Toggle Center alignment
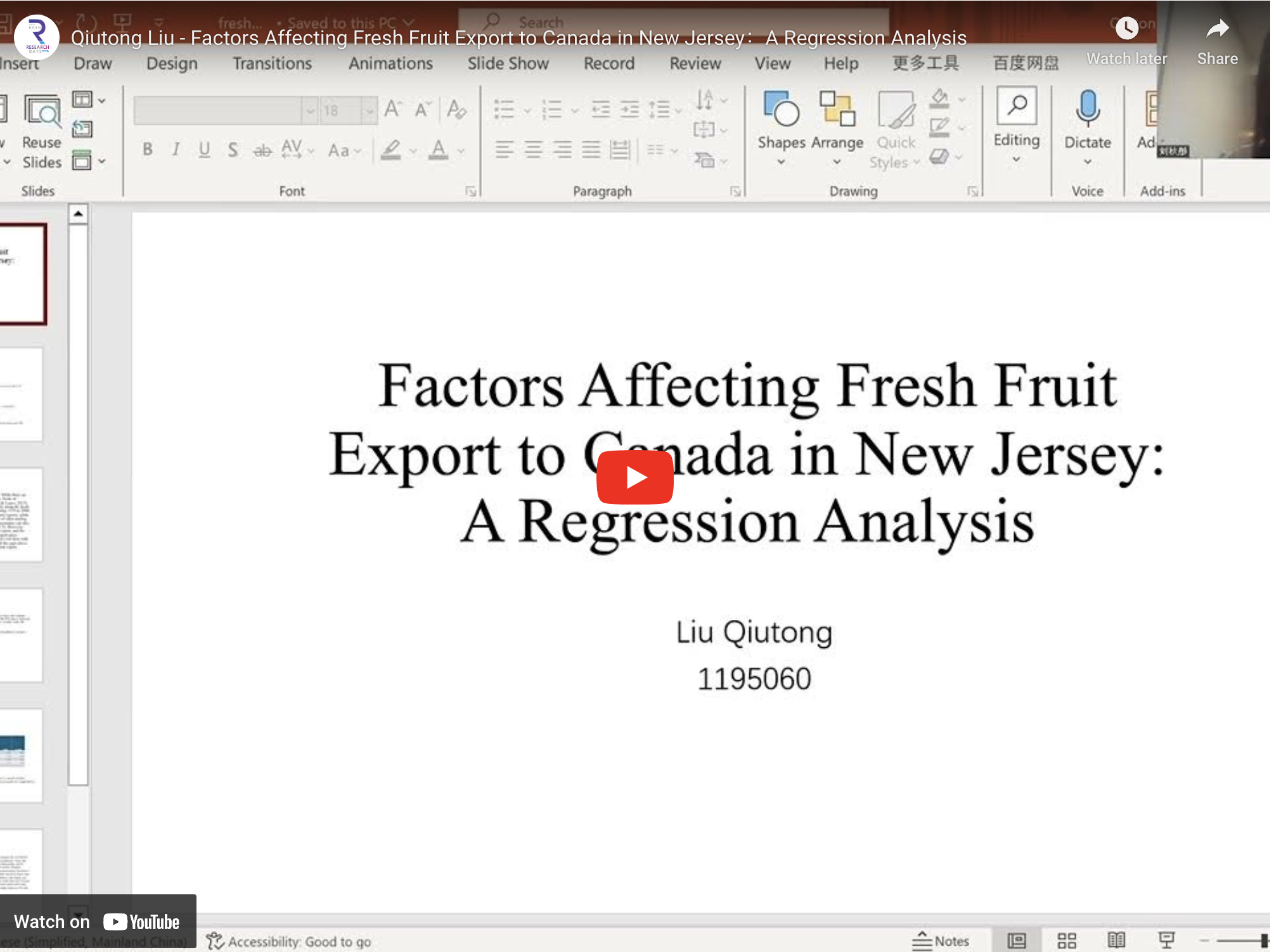This screenshot has height=952, width=1274. [x=533, y=150]
